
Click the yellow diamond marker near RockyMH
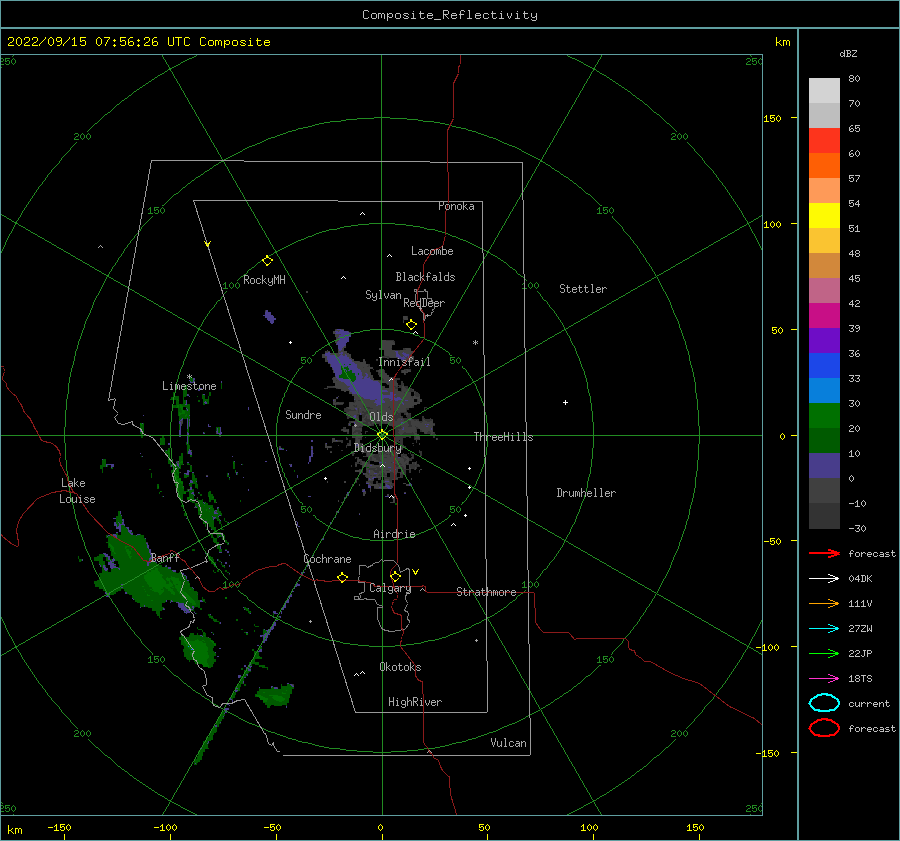coord(267,261)
